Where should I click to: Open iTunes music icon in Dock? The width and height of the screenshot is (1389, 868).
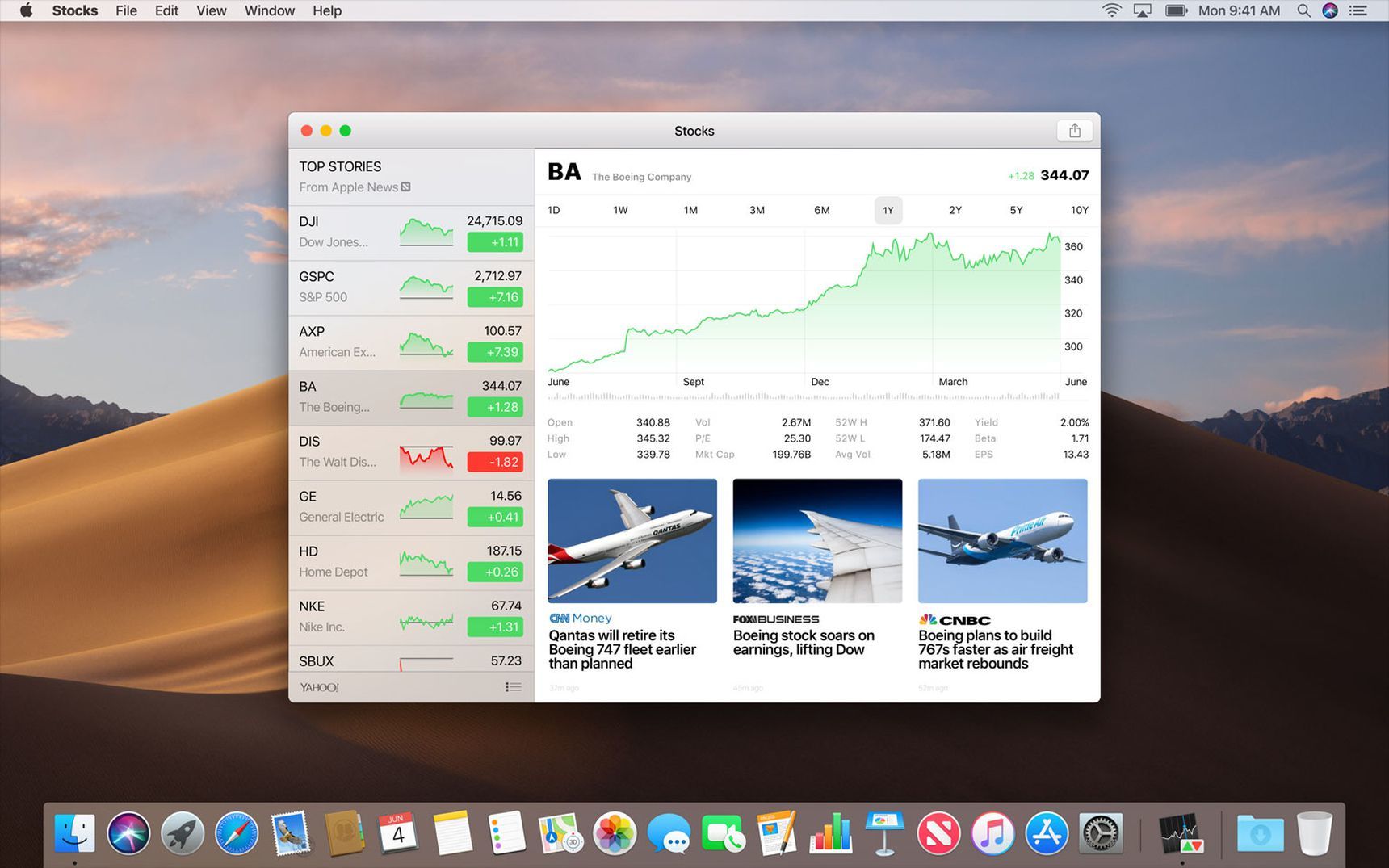992,833
